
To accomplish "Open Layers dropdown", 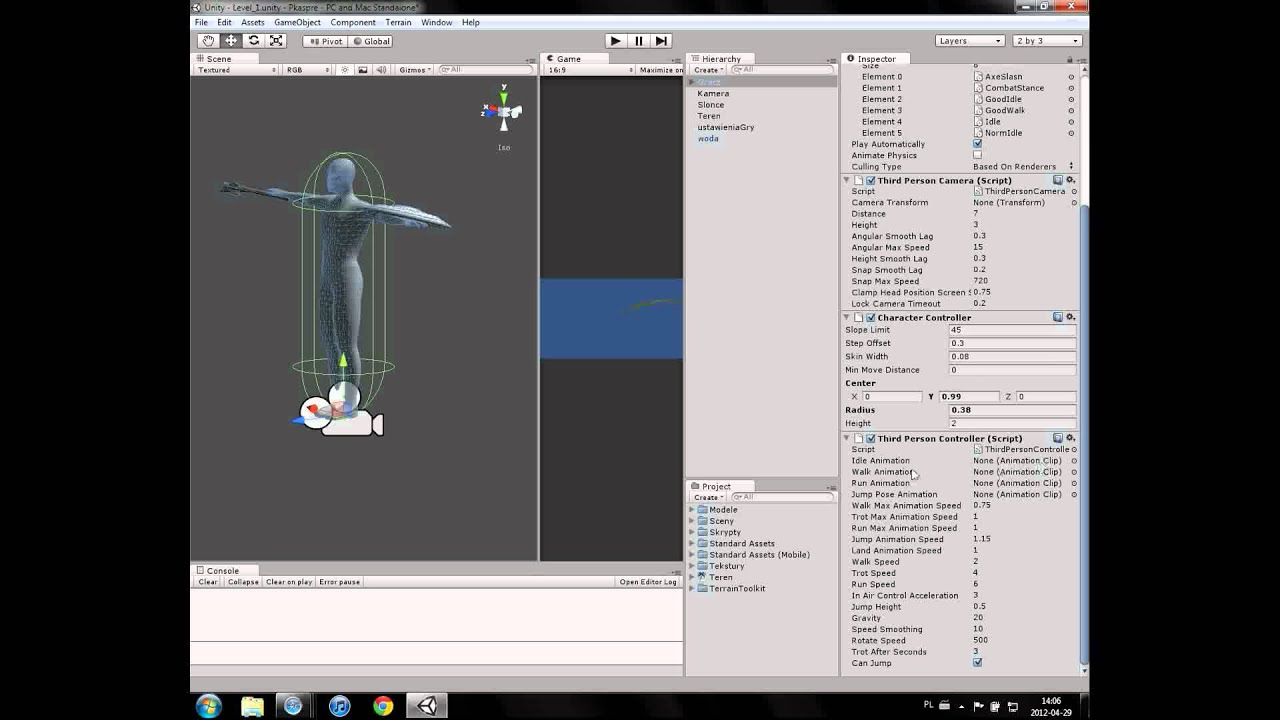I will (x=969, y=41).
